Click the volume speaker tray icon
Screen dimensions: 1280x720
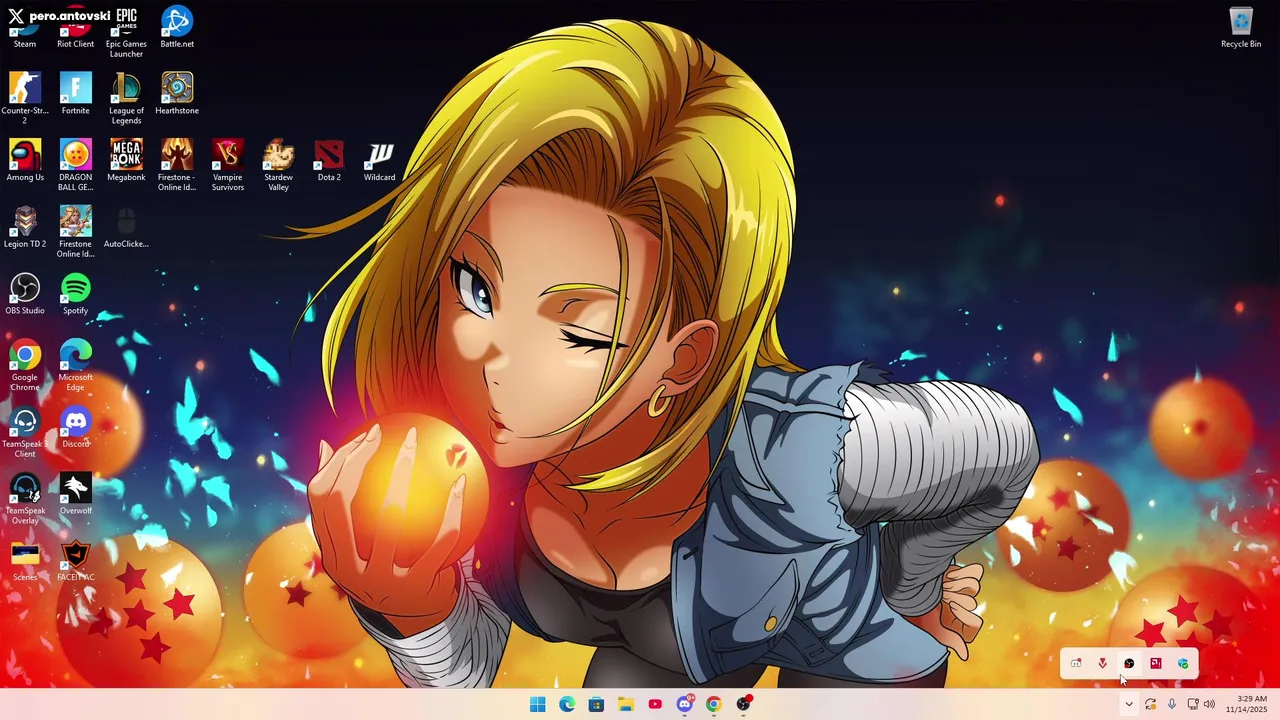tap(1210, 704)
